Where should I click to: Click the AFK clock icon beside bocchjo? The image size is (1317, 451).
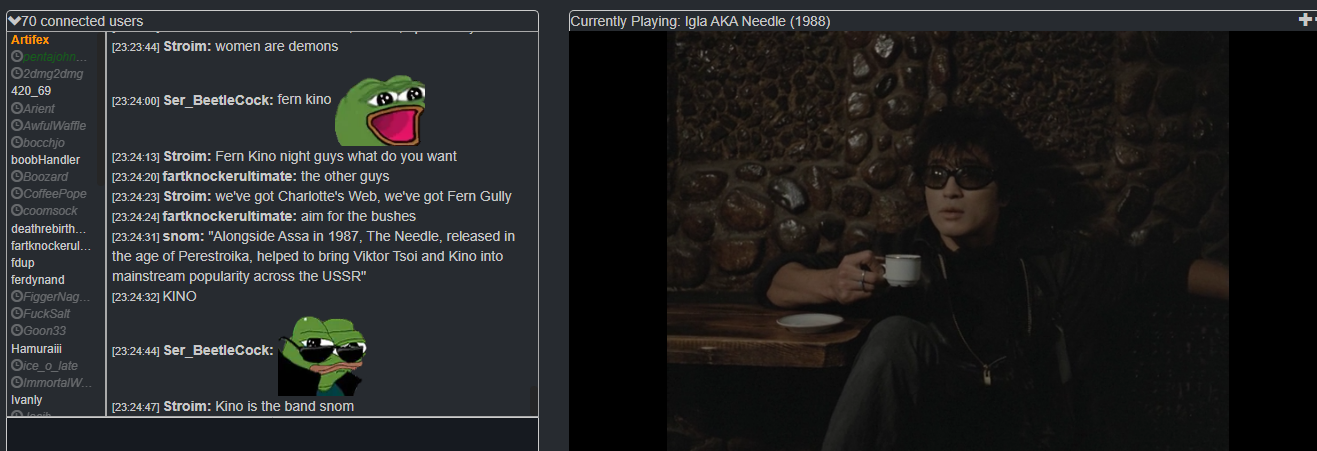tap(17, 142)
